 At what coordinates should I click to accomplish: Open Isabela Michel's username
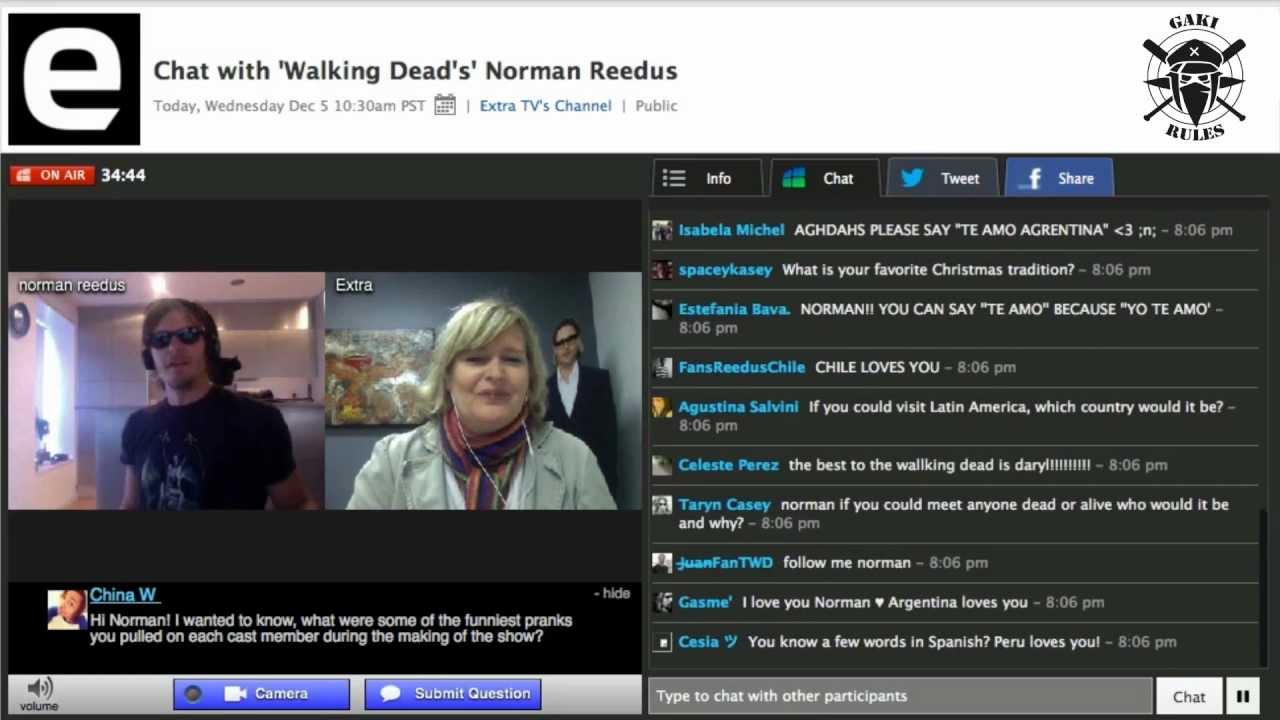click(x=731, y=230)
